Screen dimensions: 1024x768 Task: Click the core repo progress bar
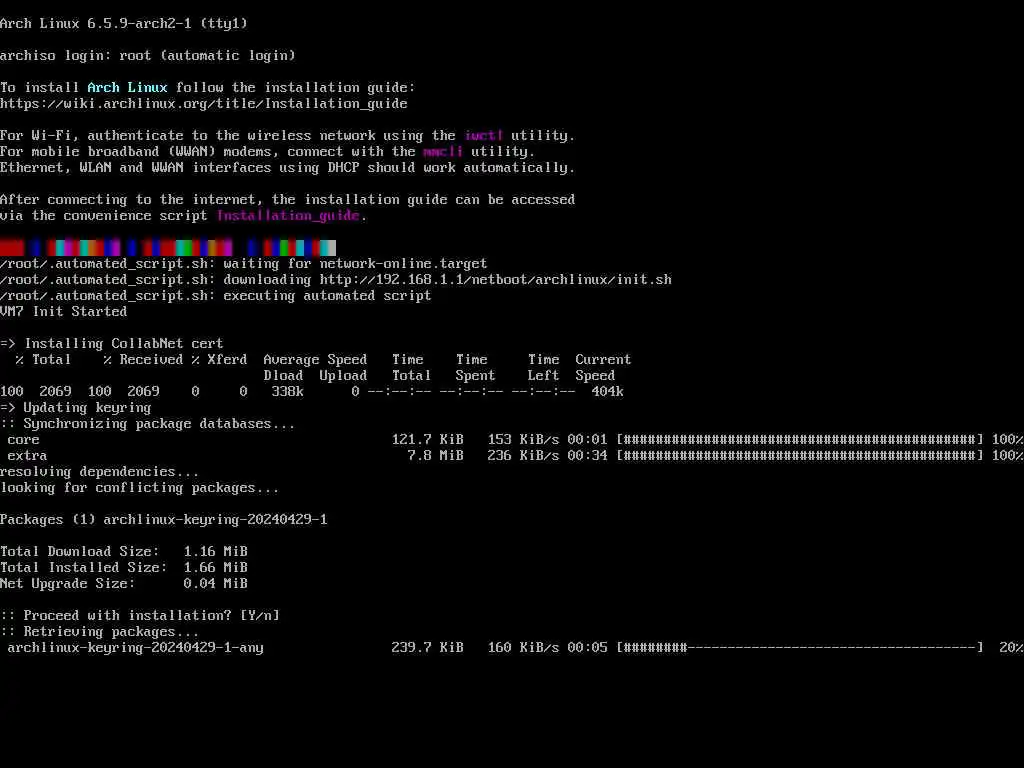800,440
